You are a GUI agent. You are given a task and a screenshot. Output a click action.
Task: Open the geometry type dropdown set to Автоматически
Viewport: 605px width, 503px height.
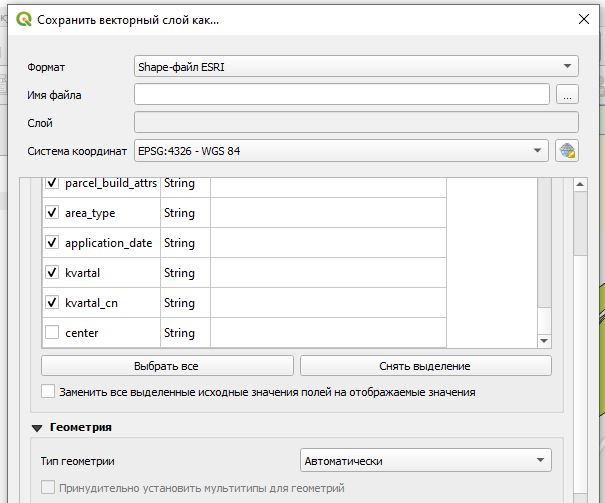pos(426,460)
